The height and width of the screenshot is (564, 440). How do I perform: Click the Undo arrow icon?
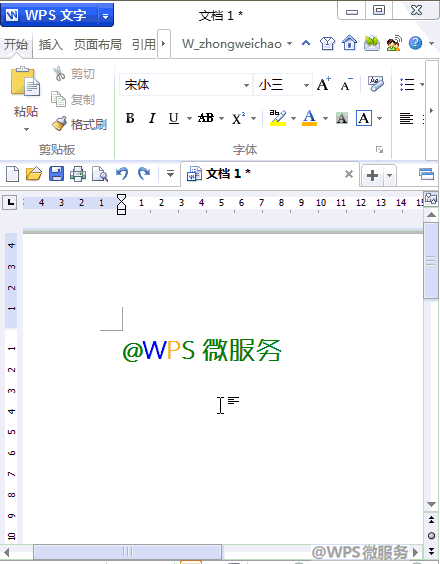[x=122, y=174]
